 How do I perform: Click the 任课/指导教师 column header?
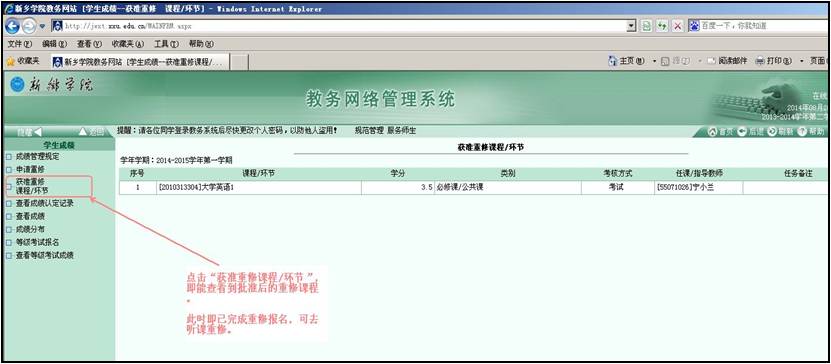[699, 173]
